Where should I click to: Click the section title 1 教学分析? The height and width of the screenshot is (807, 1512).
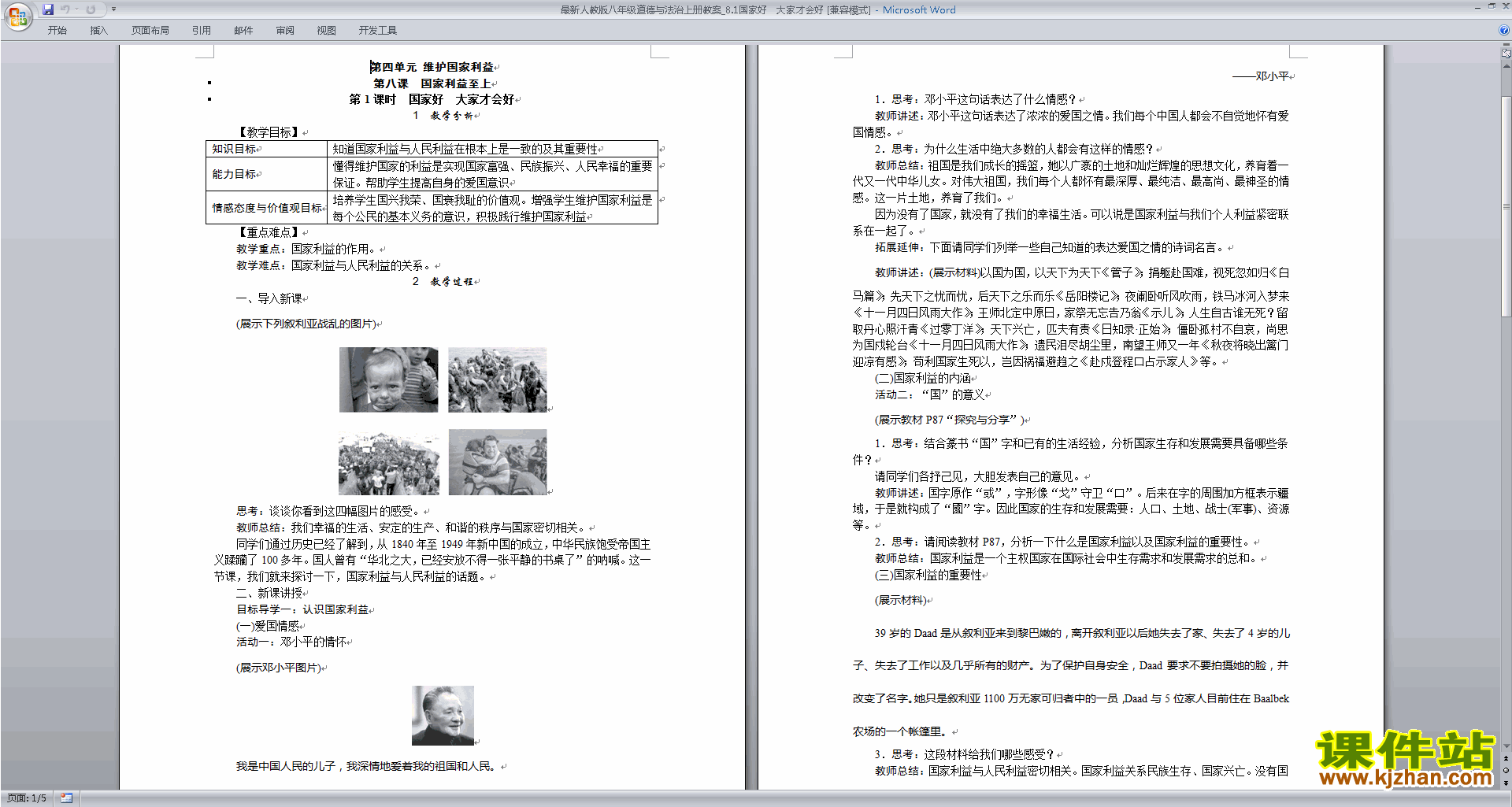(x=443, y=116)
